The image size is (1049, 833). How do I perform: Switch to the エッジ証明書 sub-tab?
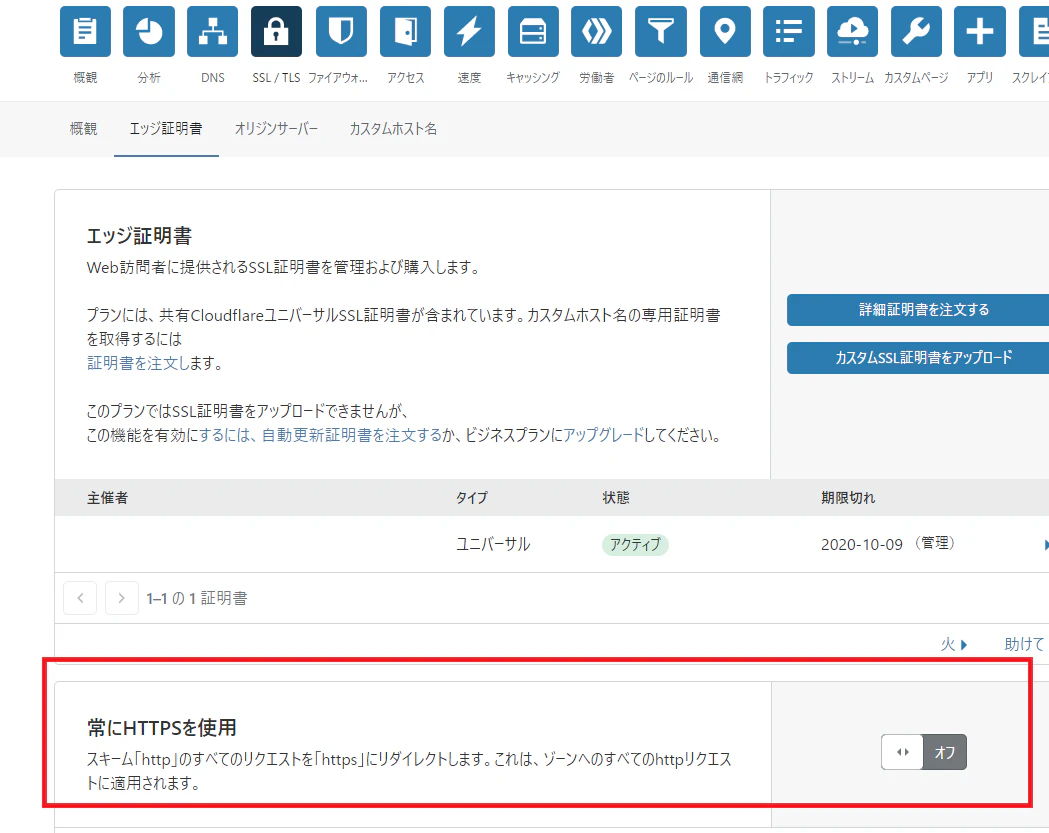[166, 128]
